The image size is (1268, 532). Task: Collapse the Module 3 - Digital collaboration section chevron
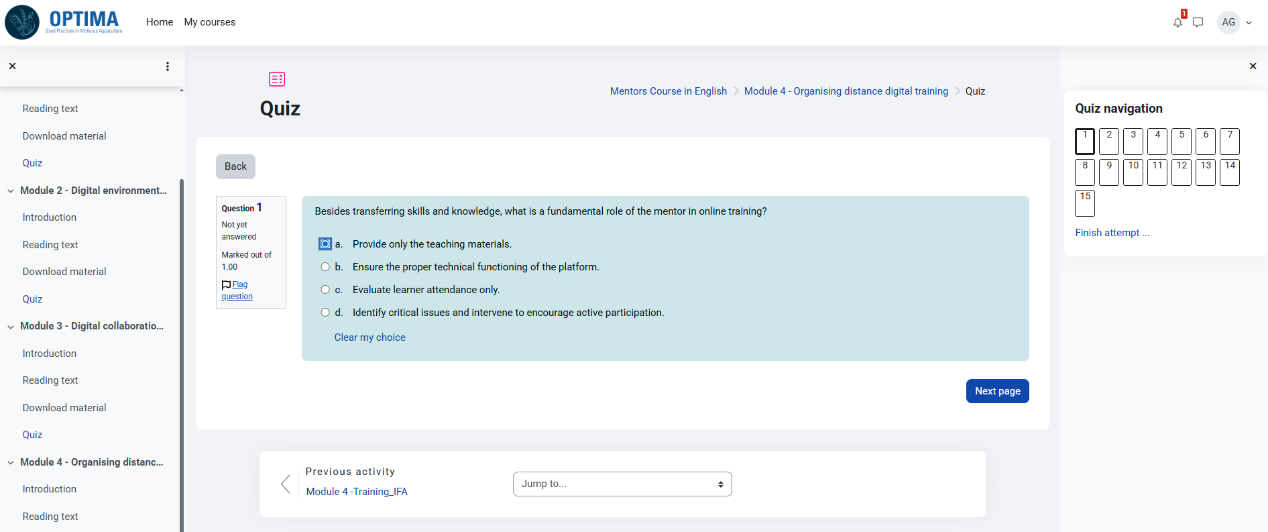coord(11,326)
